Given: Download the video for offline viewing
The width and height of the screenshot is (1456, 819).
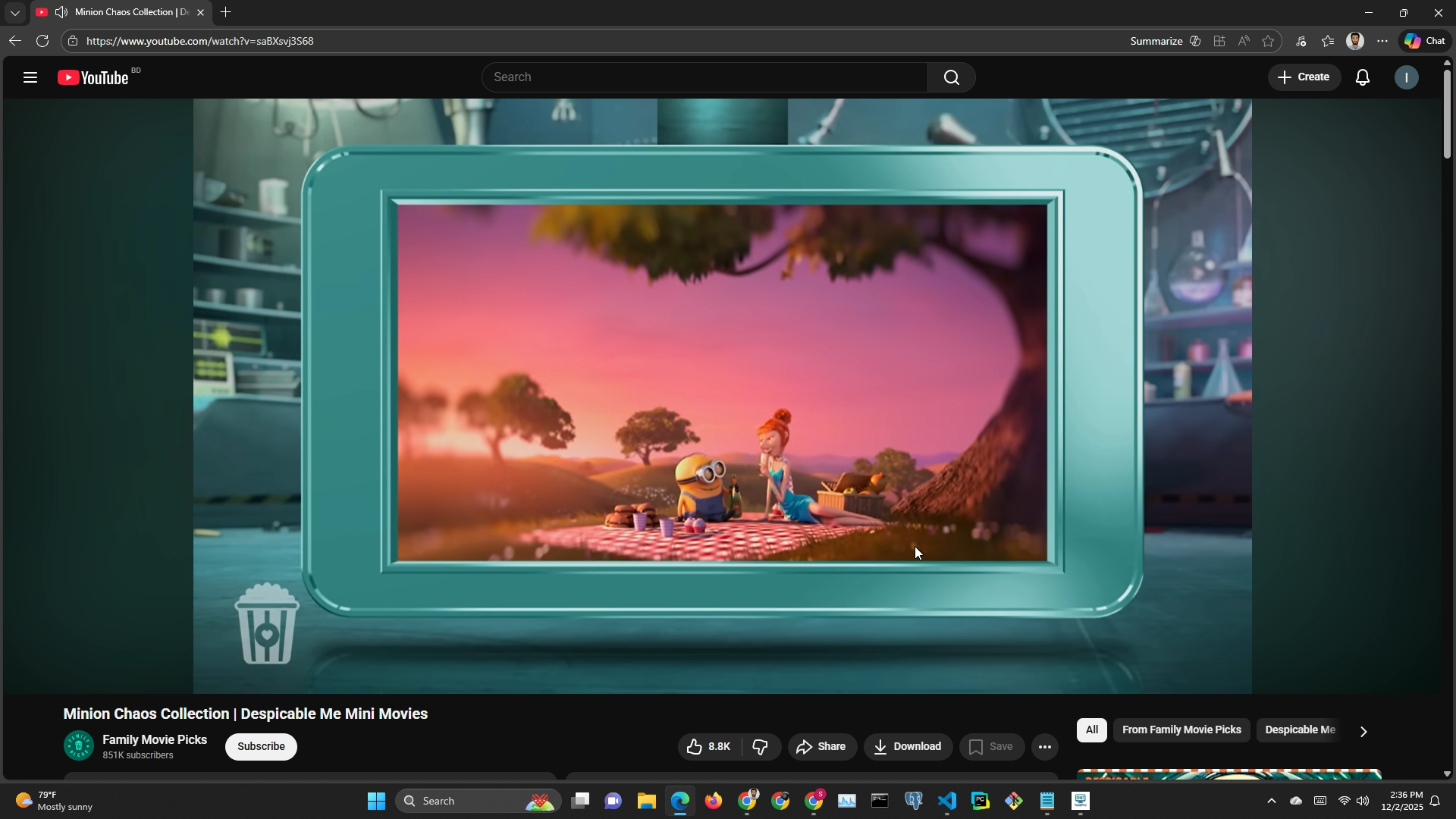Looking at the screenshot, I should point(907,747).
